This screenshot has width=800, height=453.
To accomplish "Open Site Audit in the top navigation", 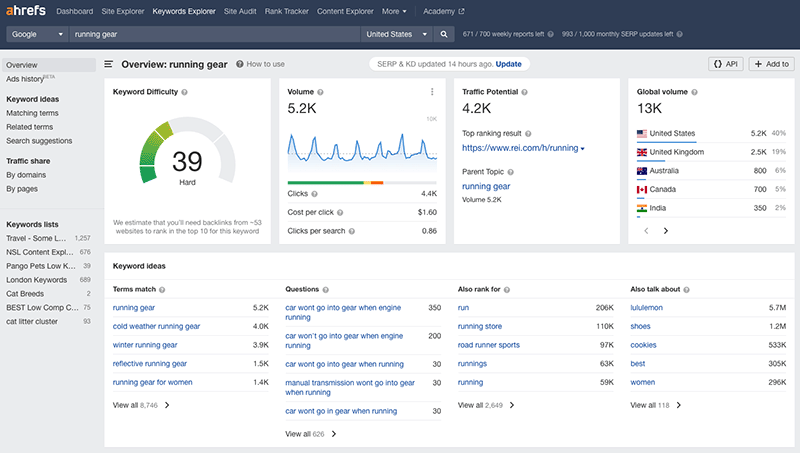I will (x=240, y=11).
